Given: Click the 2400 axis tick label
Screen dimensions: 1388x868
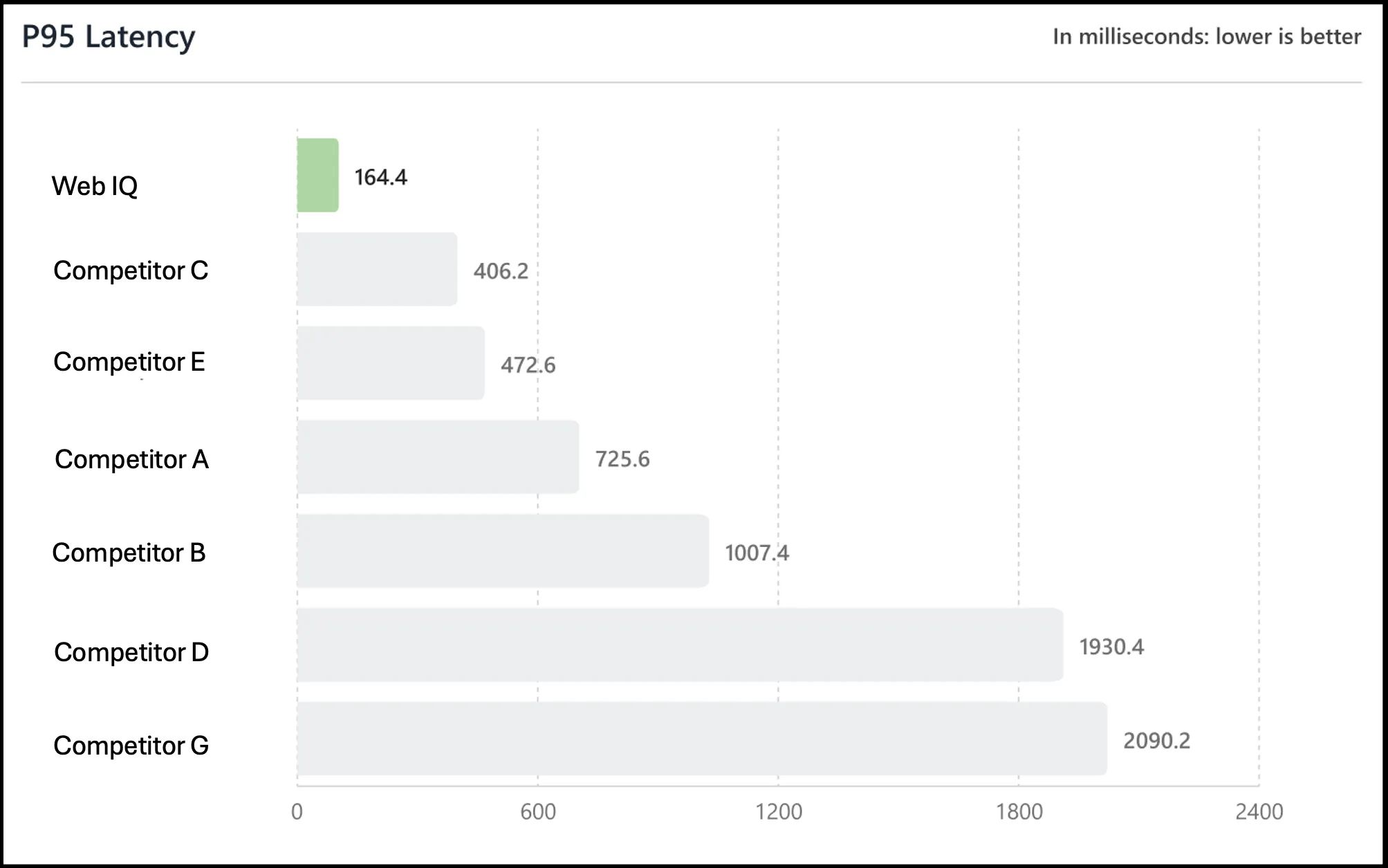Looking at the screenshot, I should pyautogui.click(x=1259, y=812).
